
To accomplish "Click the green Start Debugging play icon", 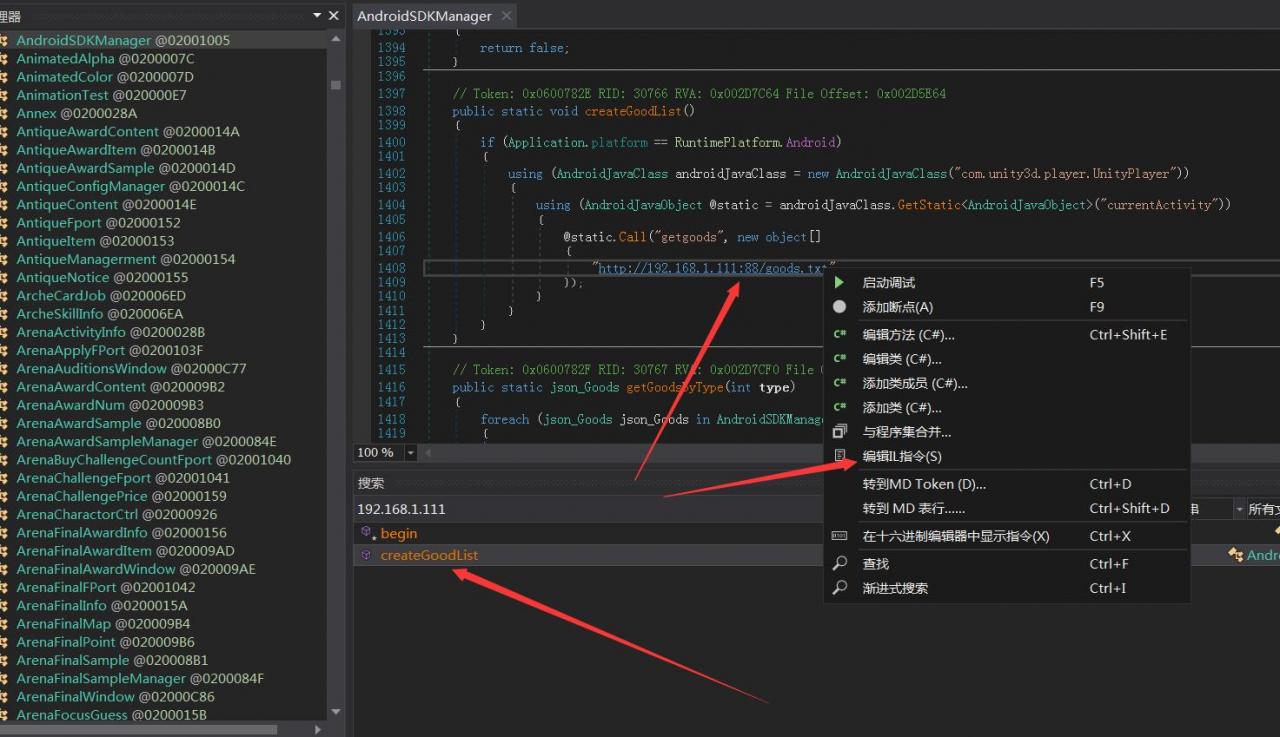I will pyautogui.click(x=839, y=283).
